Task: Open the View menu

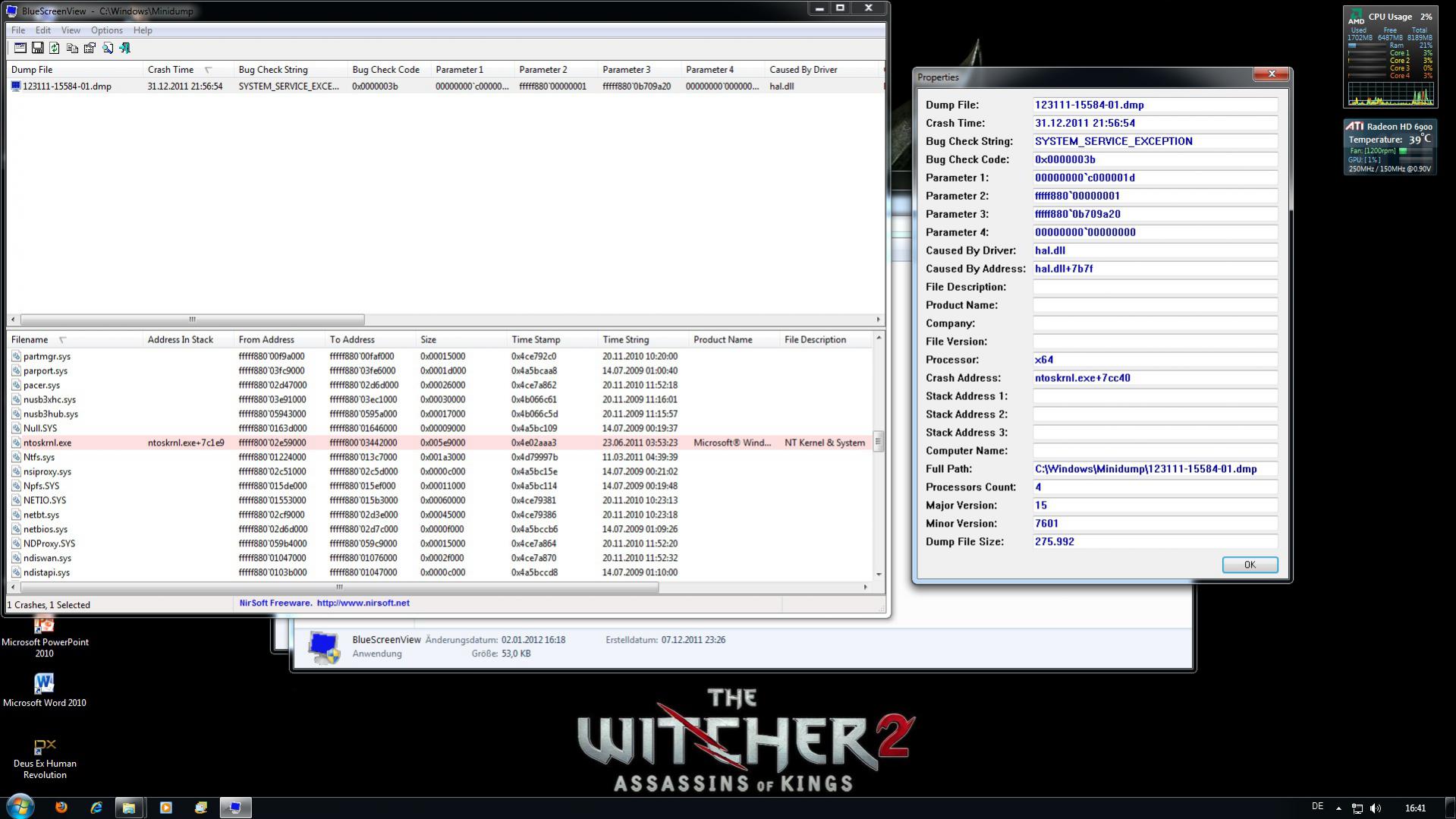Action: (x=71, y=30)
